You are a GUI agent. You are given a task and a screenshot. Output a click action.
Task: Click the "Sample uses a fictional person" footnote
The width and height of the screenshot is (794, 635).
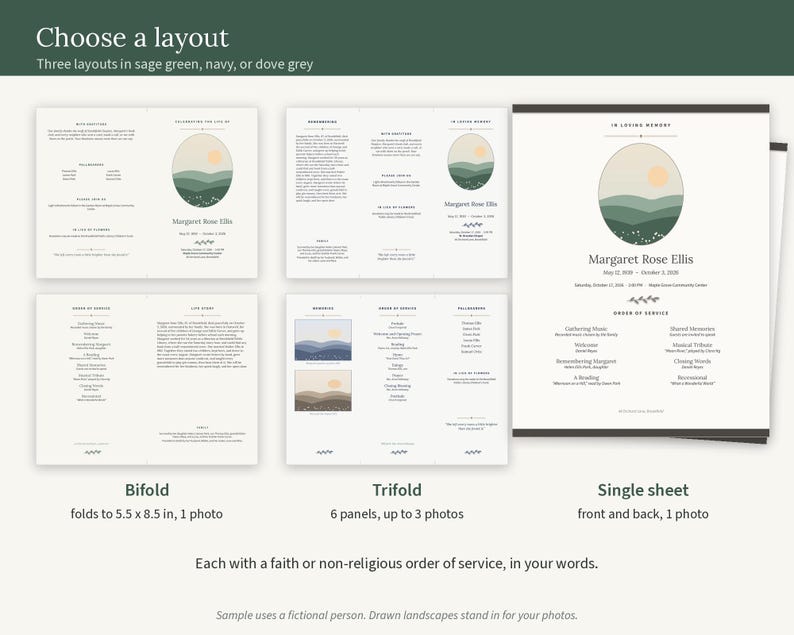tap(396, 615)
